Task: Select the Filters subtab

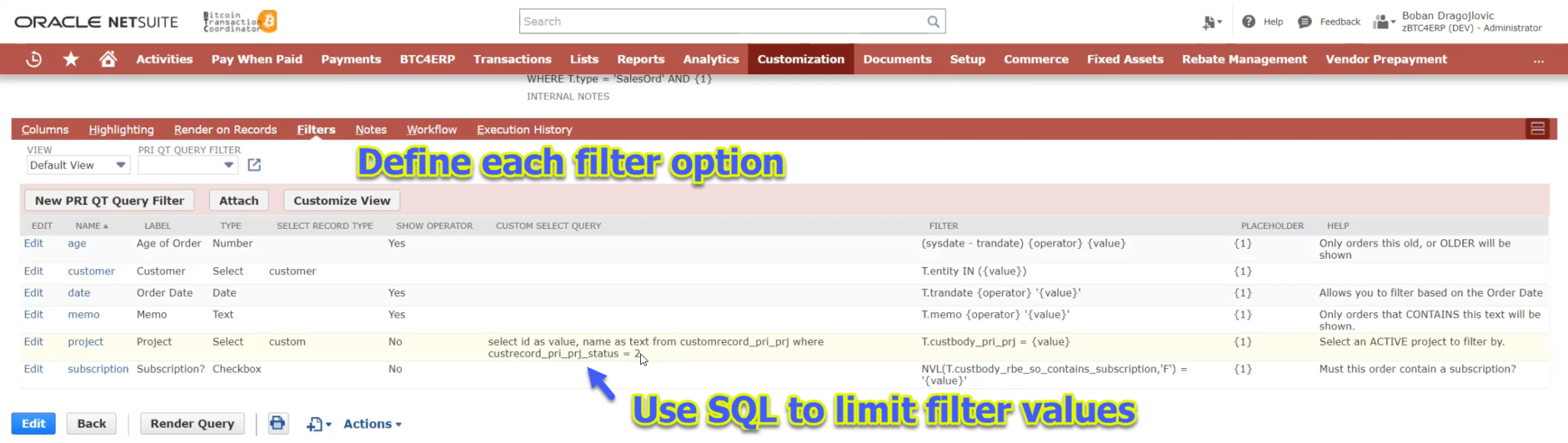Action: point(316,129)
